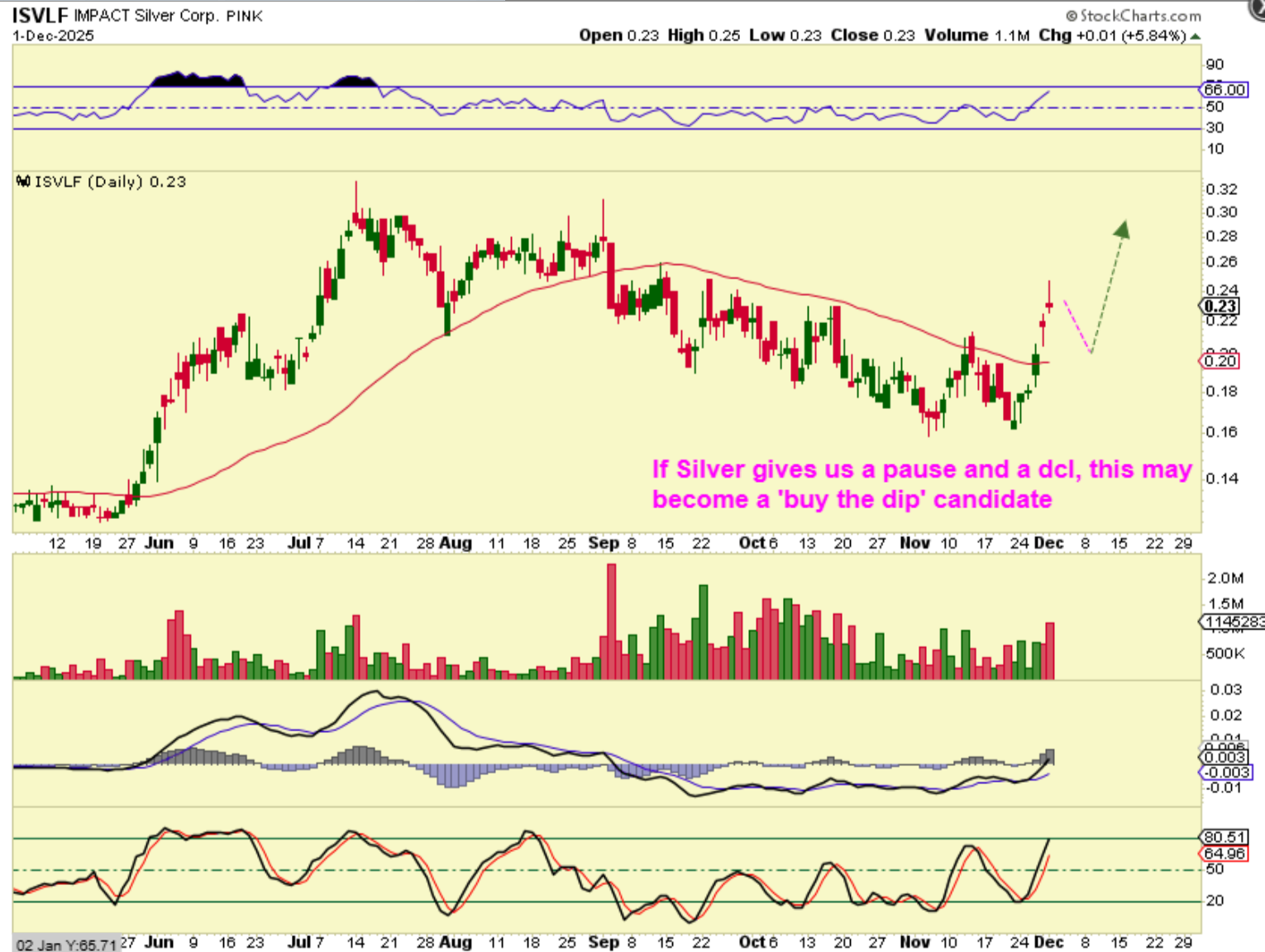This screenshot has width=1265, height=952.
Task: Click the High 0.25 value in header
Action: click(704, 36)
